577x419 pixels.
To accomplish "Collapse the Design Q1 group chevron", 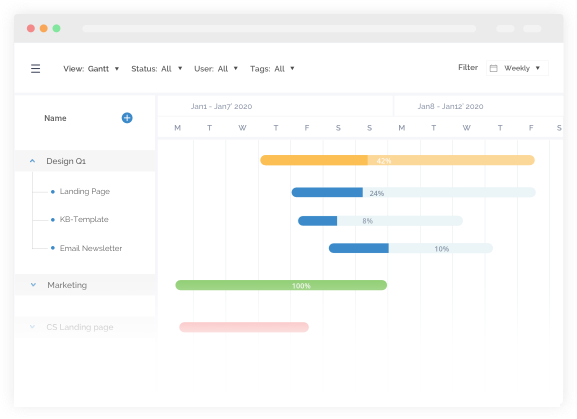I will point(32,161).
